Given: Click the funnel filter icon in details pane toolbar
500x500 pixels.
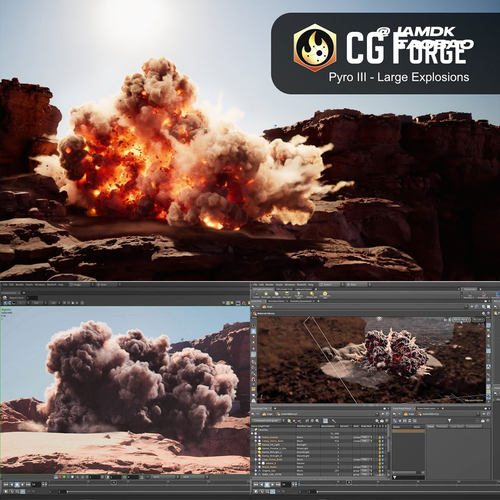Looking at the screenshot, I should pyautogui.click(x=449, y=420).
